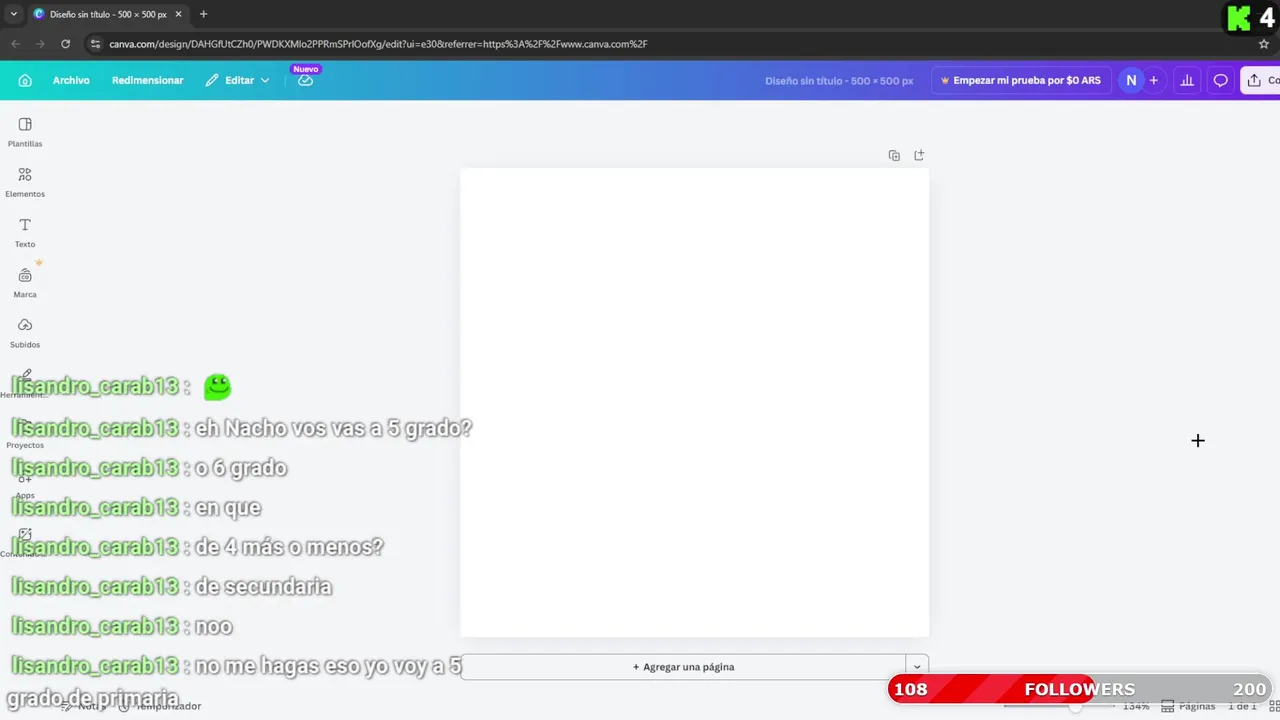
Task: Click the canva.com address bar
Action: click(378, 44)
